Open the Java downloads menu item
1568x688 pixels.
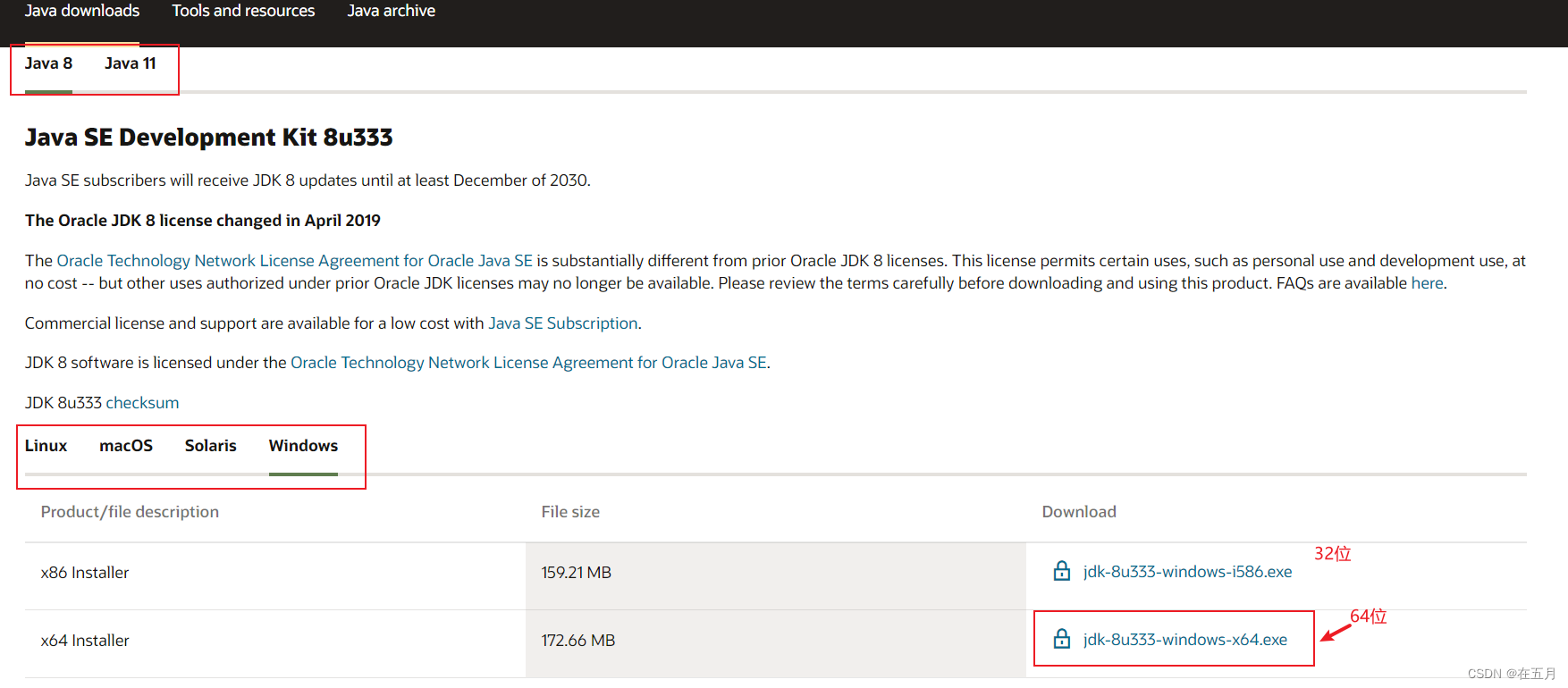click(x=82, y=11)
